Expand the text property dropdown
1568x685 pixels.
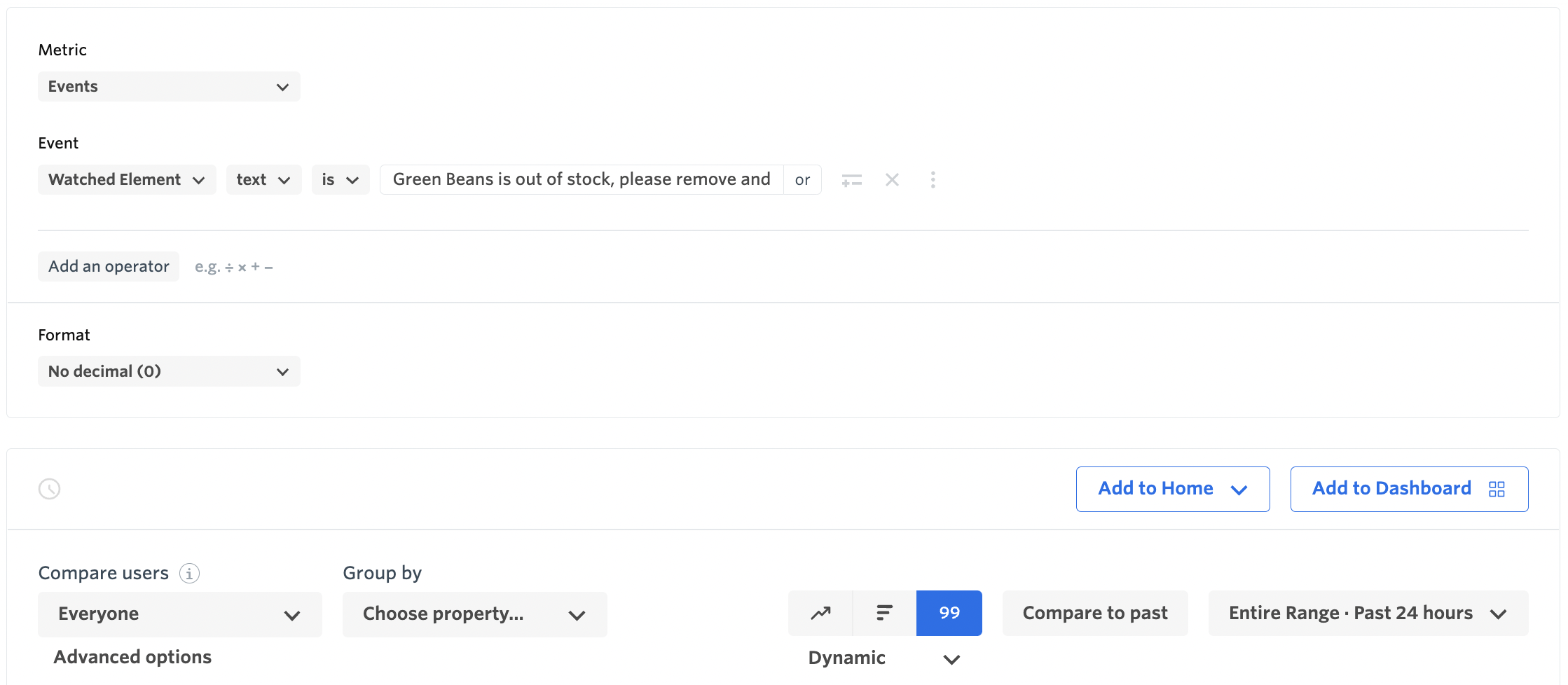tap(263, 180)
